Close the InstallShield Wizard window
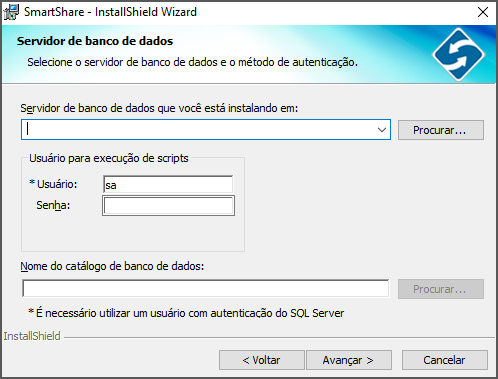Image resolution: width=498 pixels, height=379 pixels. click(483, 12)
